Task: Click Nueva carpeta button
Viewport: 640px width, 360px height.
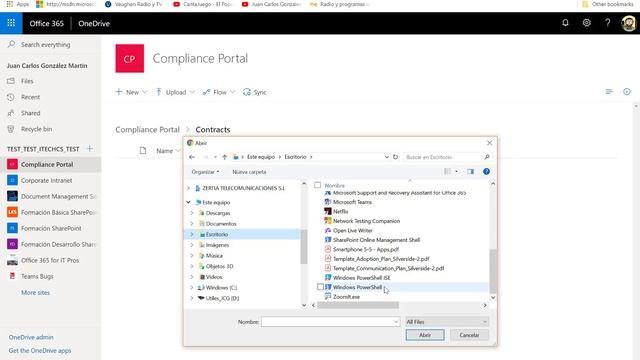Action: [249, 172]
